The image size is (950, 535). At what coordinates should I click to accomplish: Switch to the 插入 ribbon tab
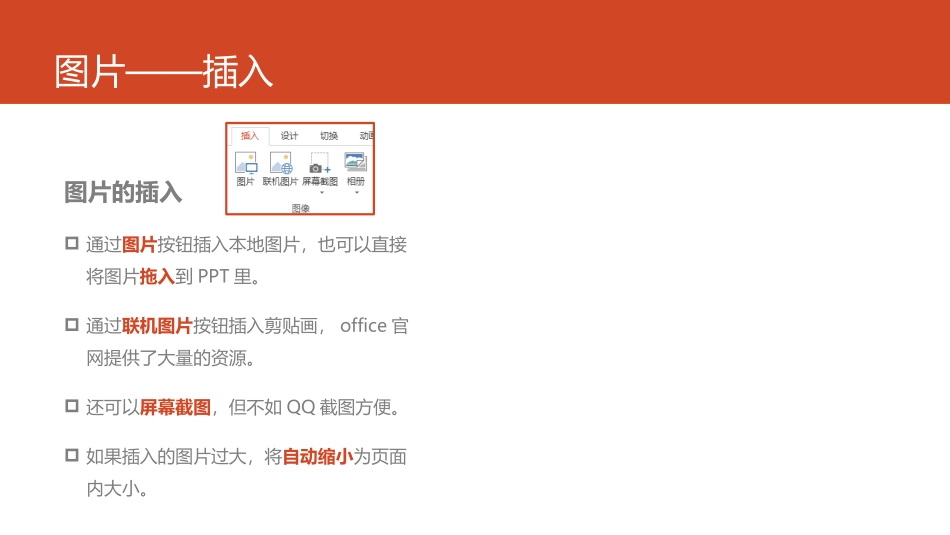tap(250, 136)
